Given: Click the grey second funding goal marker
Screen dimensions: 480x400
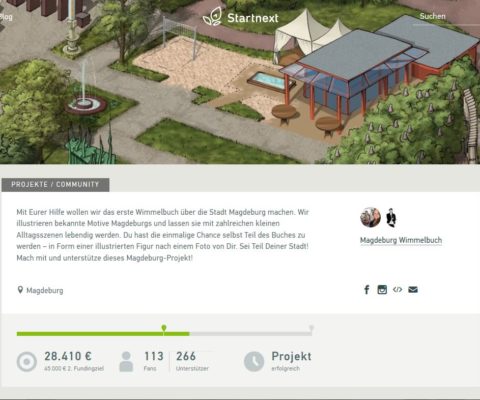Looking at the screenshot, I should click(x=311, y=329).
